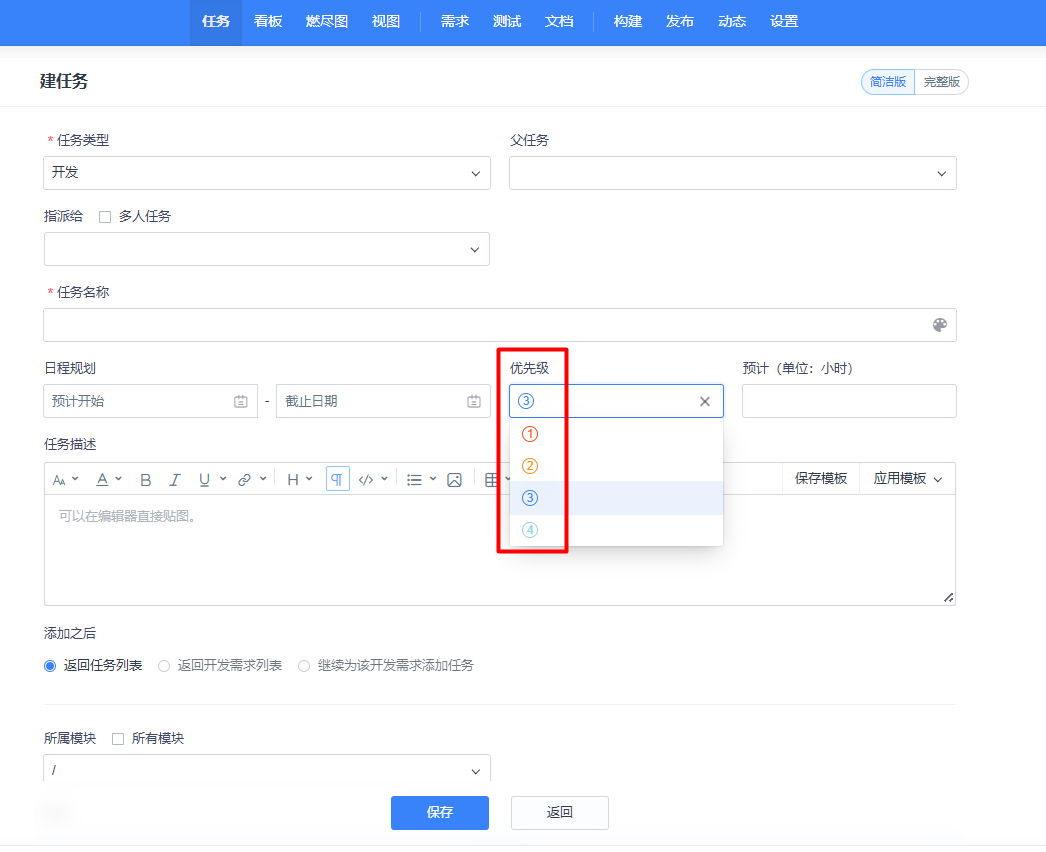The width and height of the screenshot is (1046, 852).
Task: Clear the selected priority value
Action: 704,402
